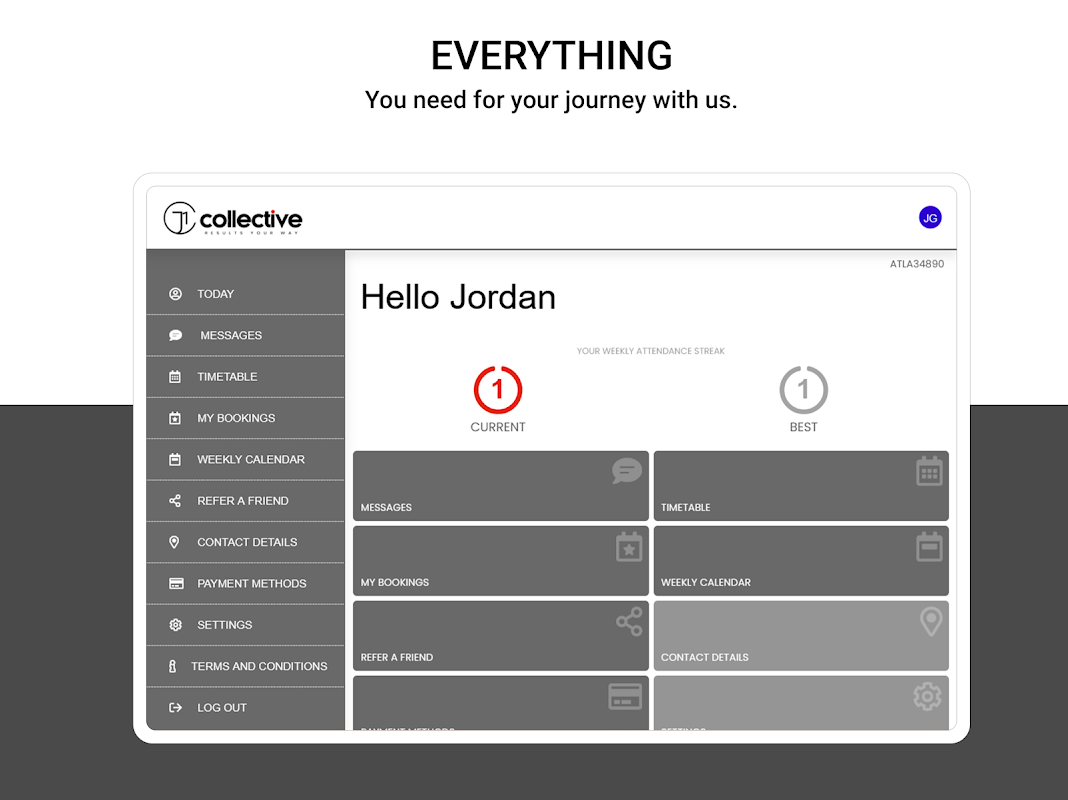Open the Timetable dashboard tile
The width and height of the screenshot is (1068, 800).
point(801,485)
